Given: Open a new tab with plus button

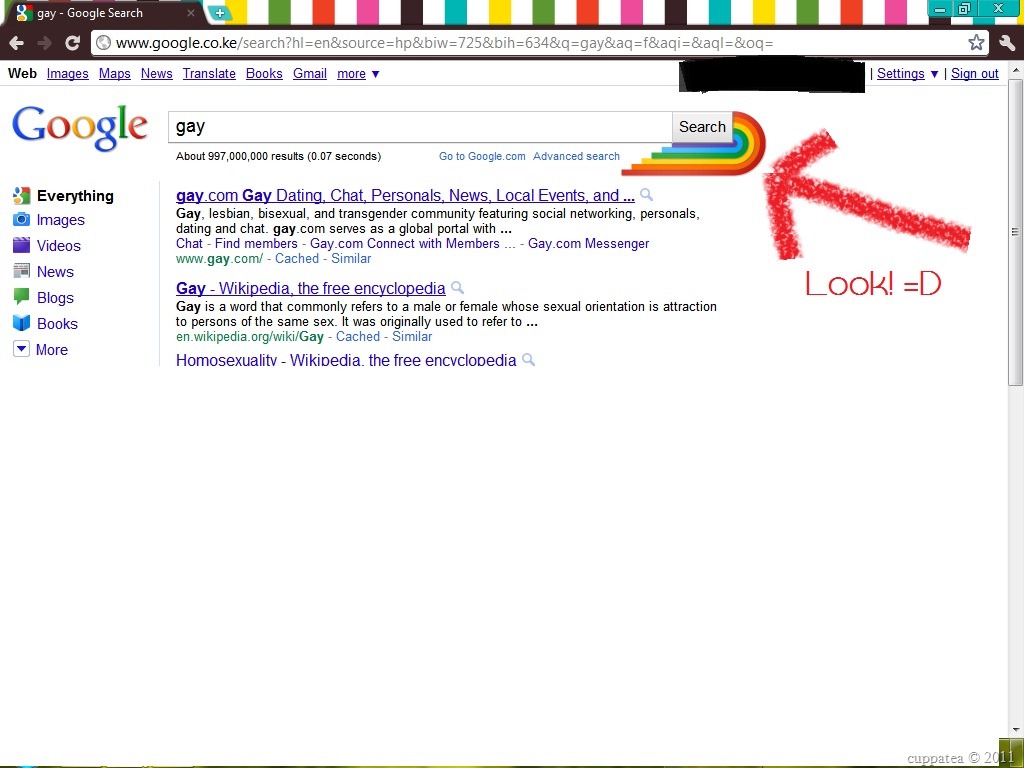Looking at the screenshot, I should (x=220, y=12).
